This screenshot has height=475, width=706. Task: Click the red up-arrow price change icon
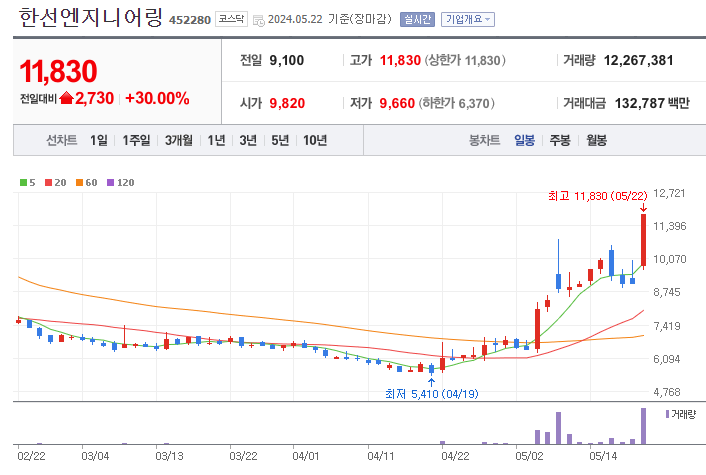66,98
